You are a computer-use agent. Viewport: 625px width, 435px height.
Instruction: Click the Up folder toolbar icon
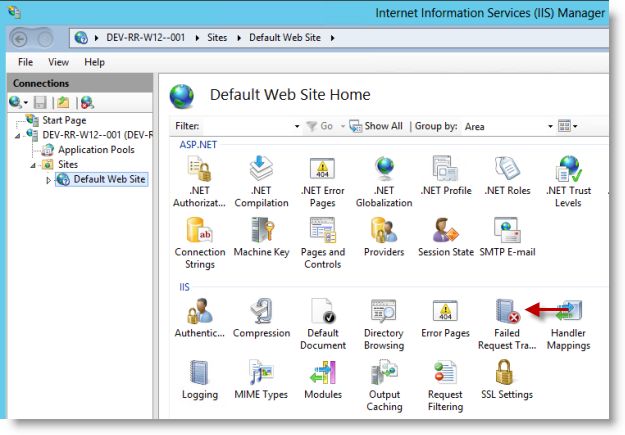[63, 102]
